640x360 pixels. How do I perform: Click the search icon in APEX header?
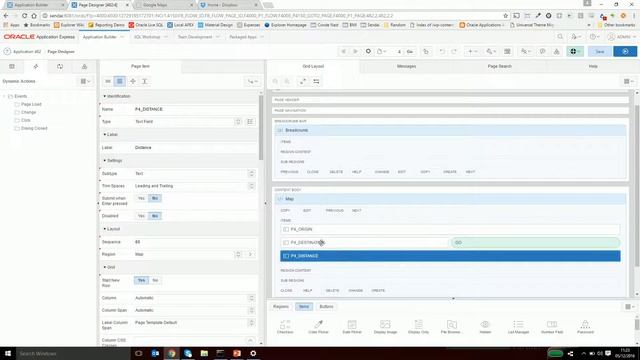tap(560, 37)
